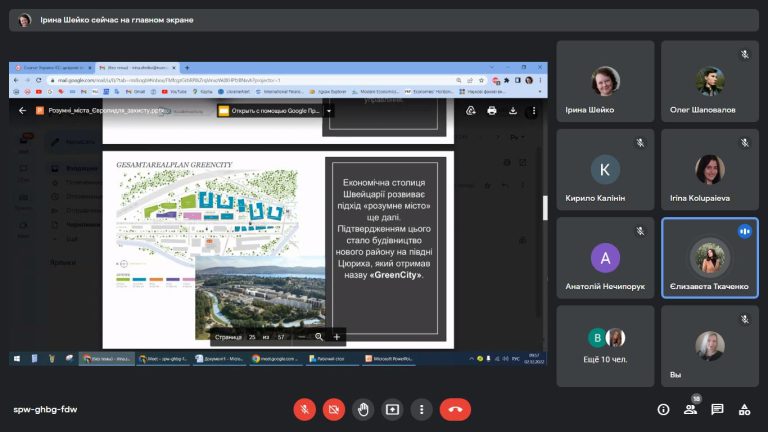Turn on your camera in the Meet toolbar

coord(334,409)
